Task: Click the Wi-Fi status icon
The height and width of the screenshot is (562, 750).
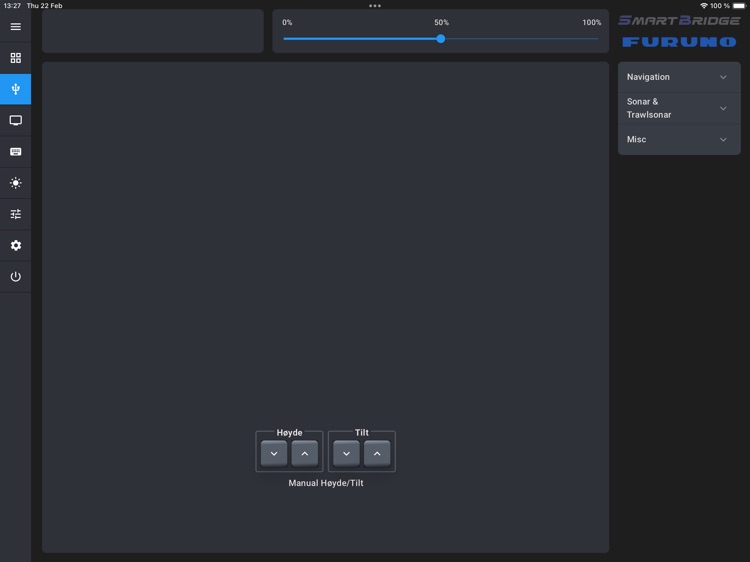Action: [x=704, y=6]
